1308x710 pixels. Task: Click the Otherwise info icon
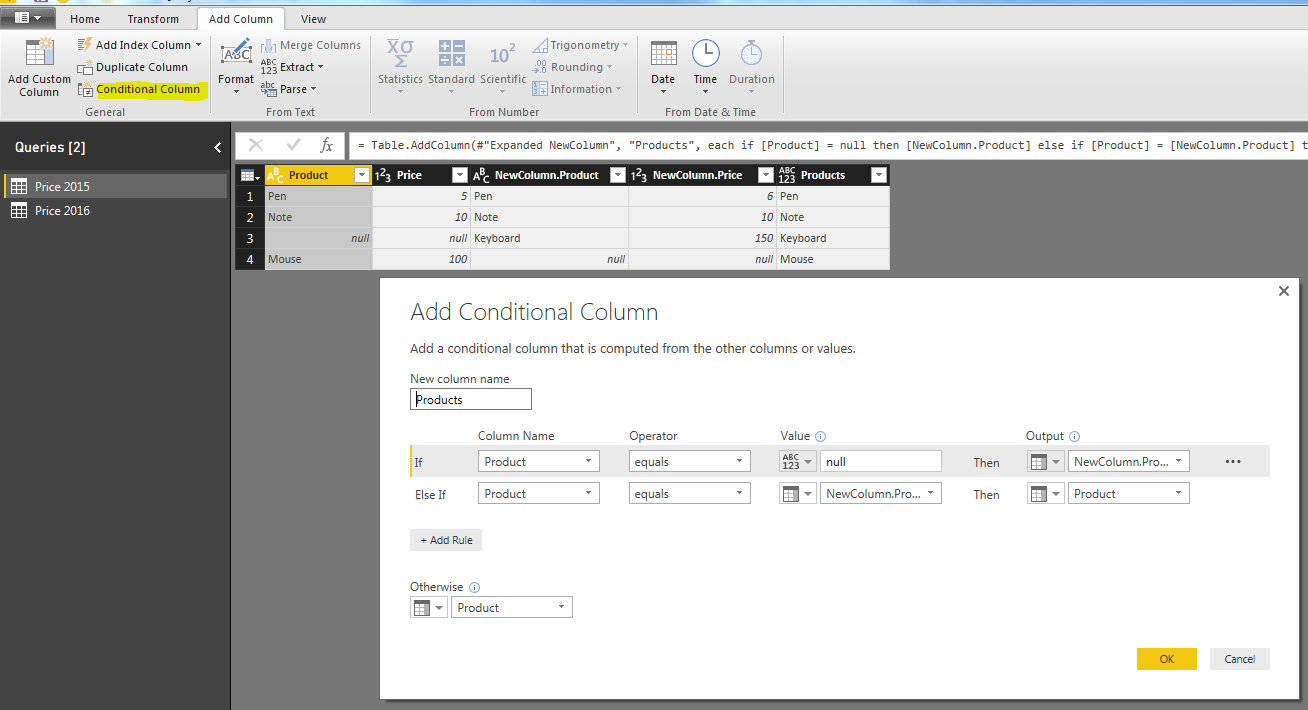[474, 587]
